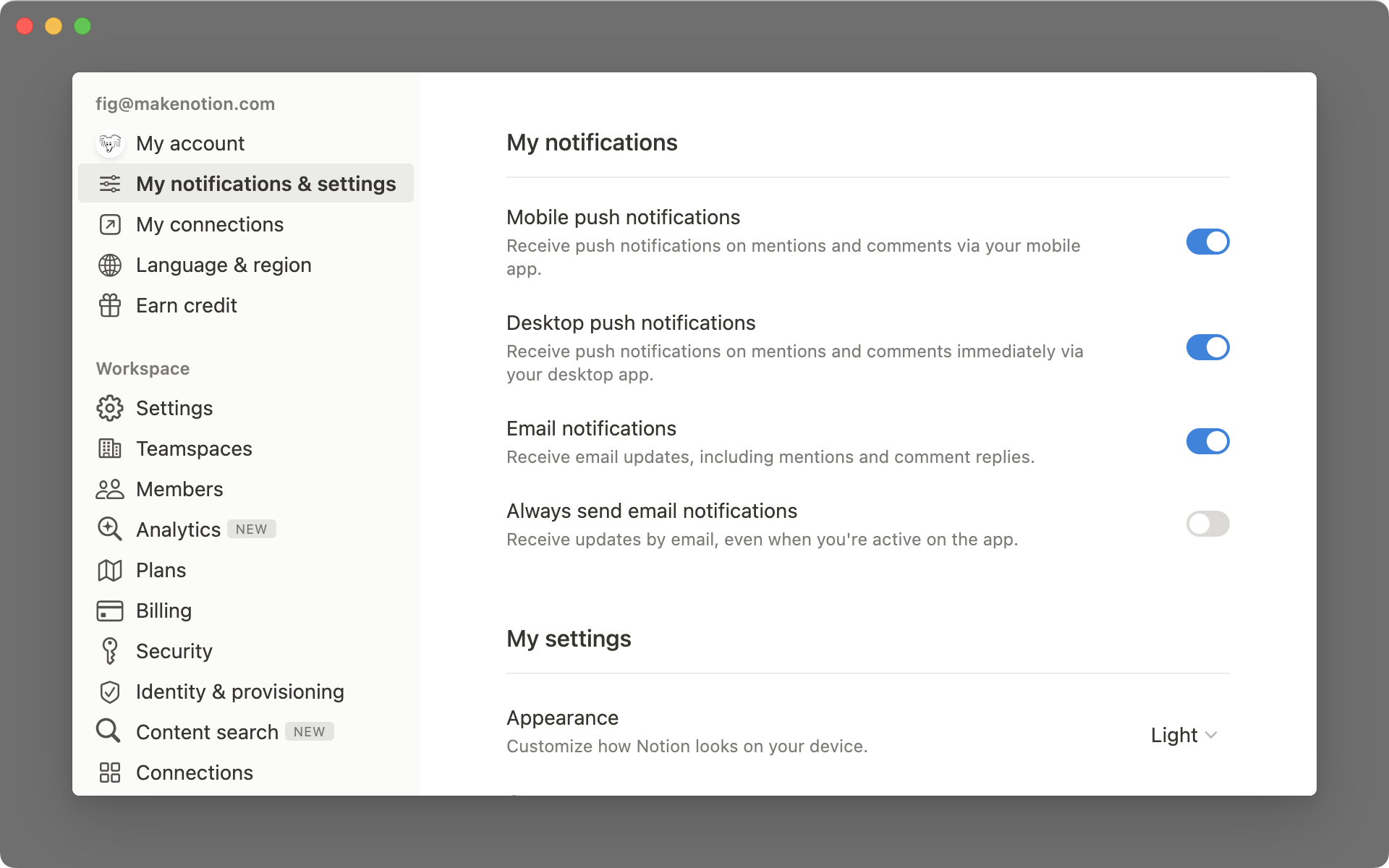The height and width of the screenshot is (868, 1389).
Task: Toggle Desktop push notifications off
Action: (1206, 346)
